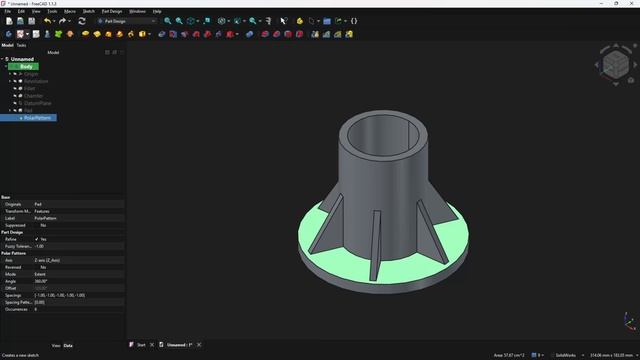This screenshot has width=640, height=360.
Task: Toggle visibility of Pad feature
Action: [x=15, y=111]
